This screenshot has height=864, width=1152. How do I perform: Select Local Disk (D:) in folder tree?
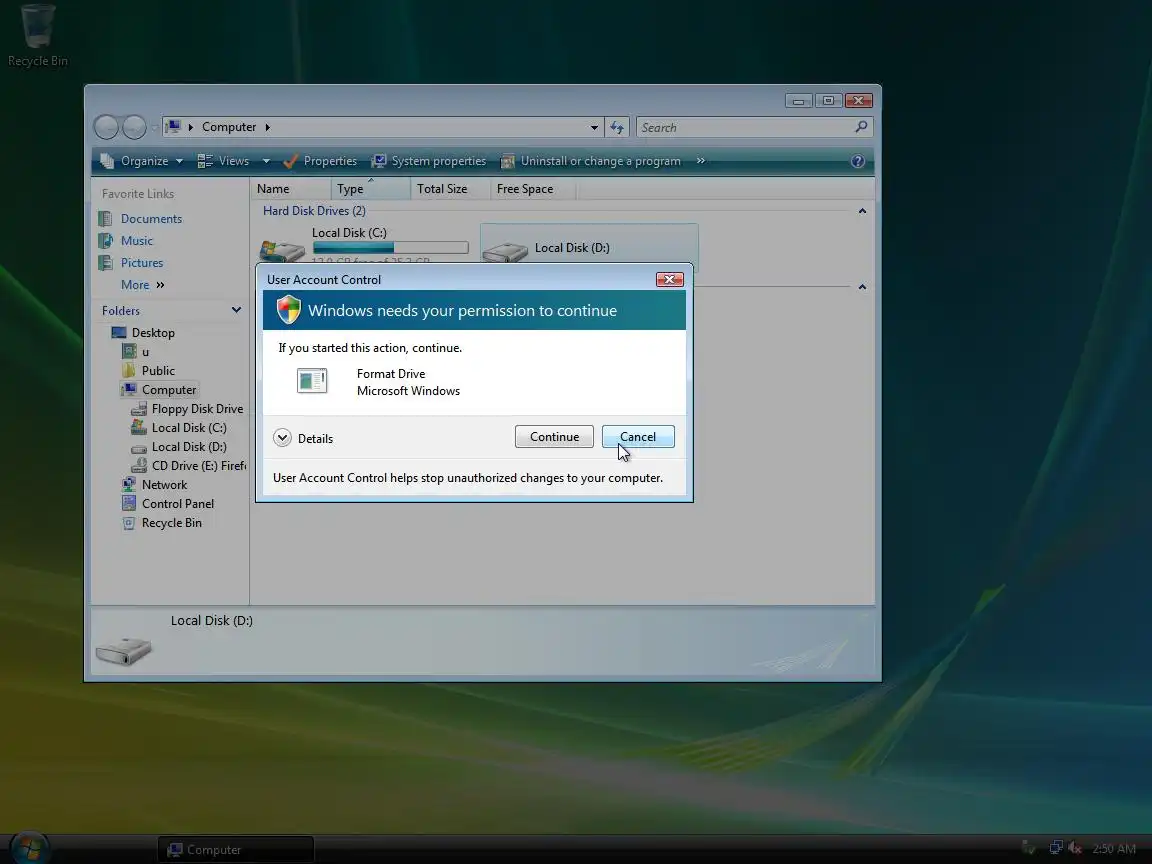coord(189,447)
